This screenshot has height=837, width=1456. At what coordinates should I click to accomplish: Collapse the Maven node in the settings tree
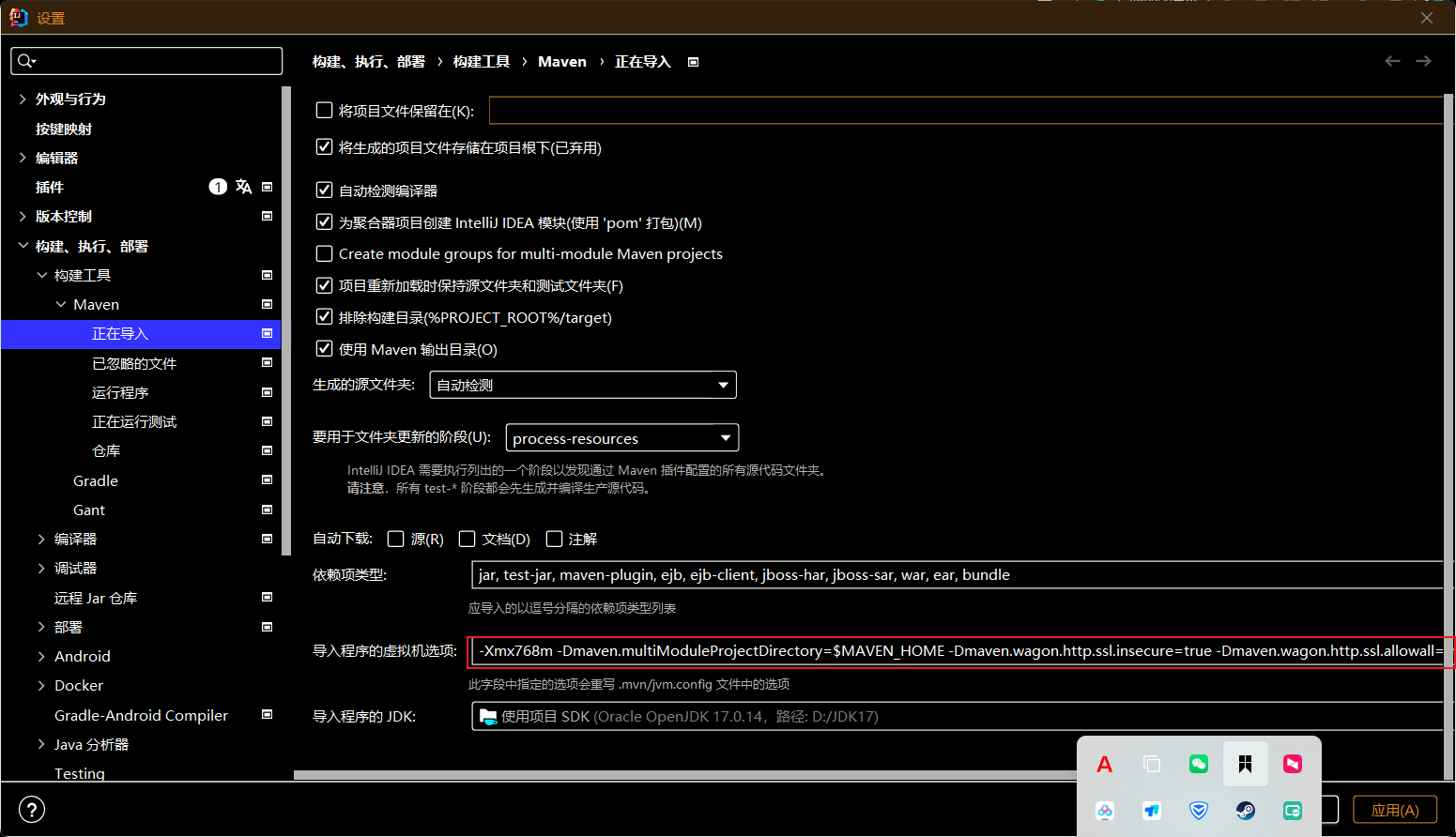click(x=63, y=304)
